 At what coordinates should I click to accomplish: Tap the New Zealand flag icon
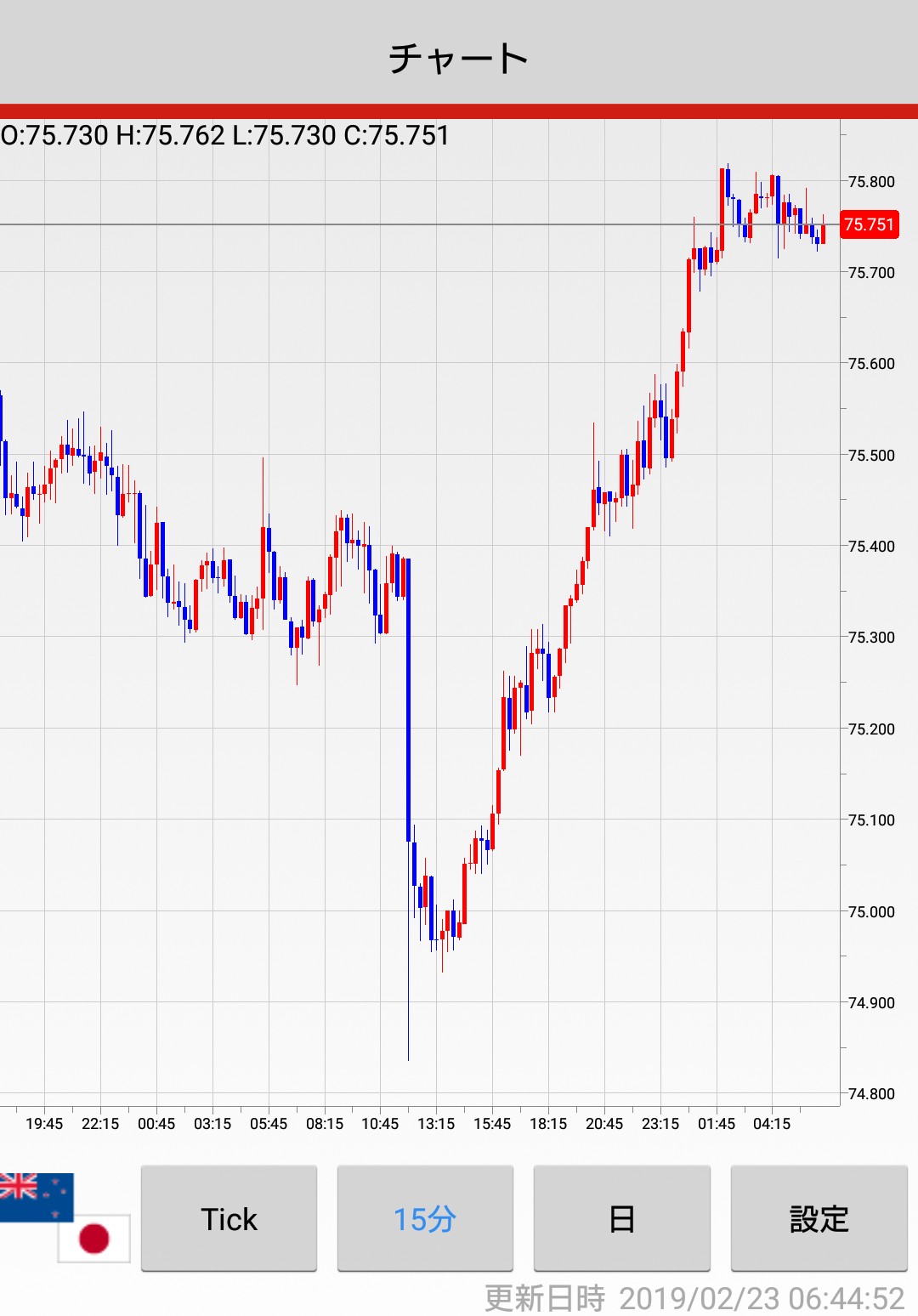(x=37, y=1197)
